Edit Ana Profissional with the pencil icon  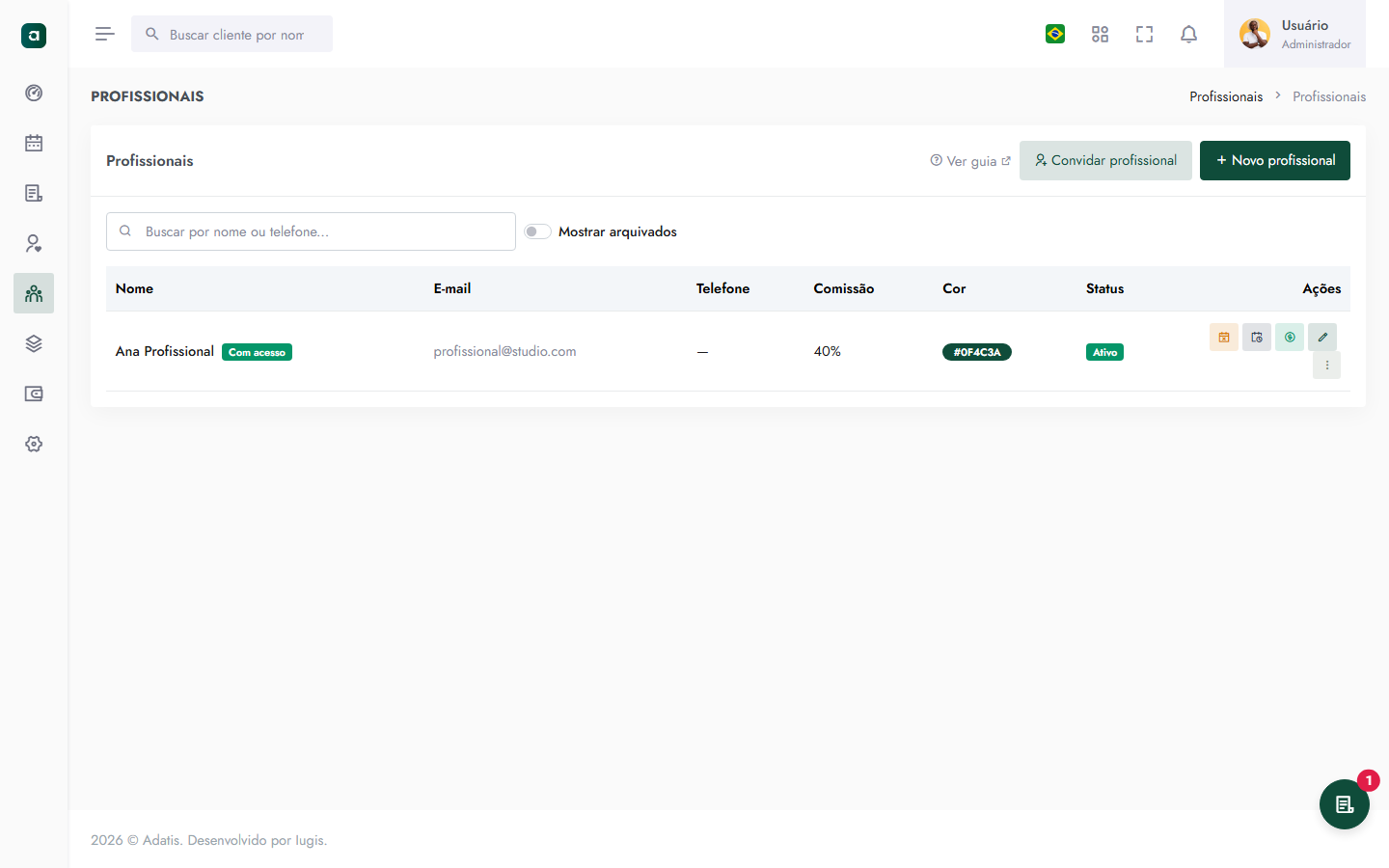point(1322,337)
